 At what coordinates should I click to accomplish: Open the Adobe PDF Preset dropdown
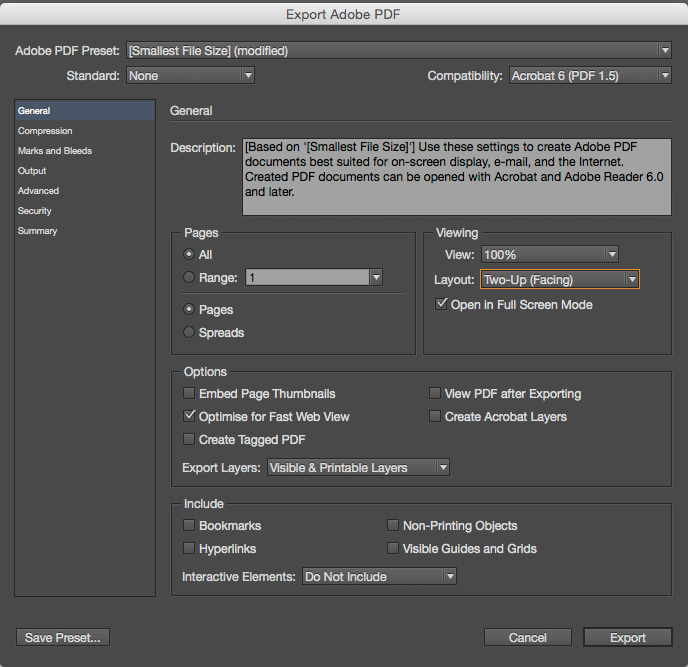point(399,50)
